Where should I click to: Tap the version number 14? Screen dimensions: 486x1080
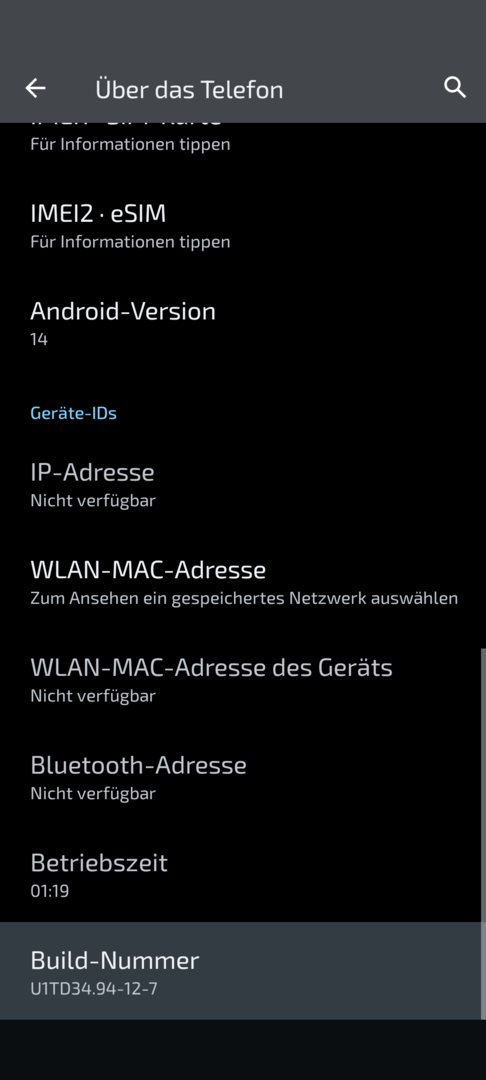click(x=39, y=339)
